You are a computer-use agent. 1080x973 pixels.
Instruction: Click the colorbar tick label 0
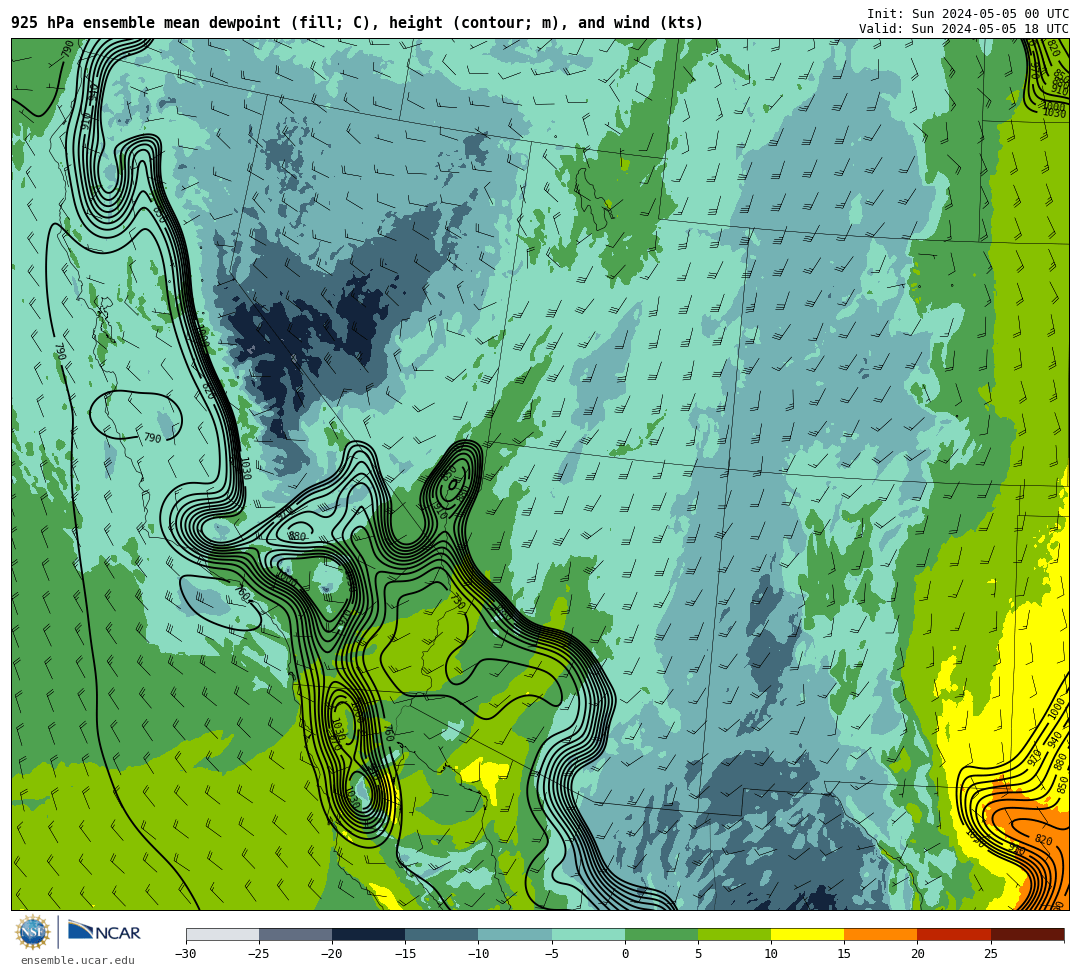(625, 954)
